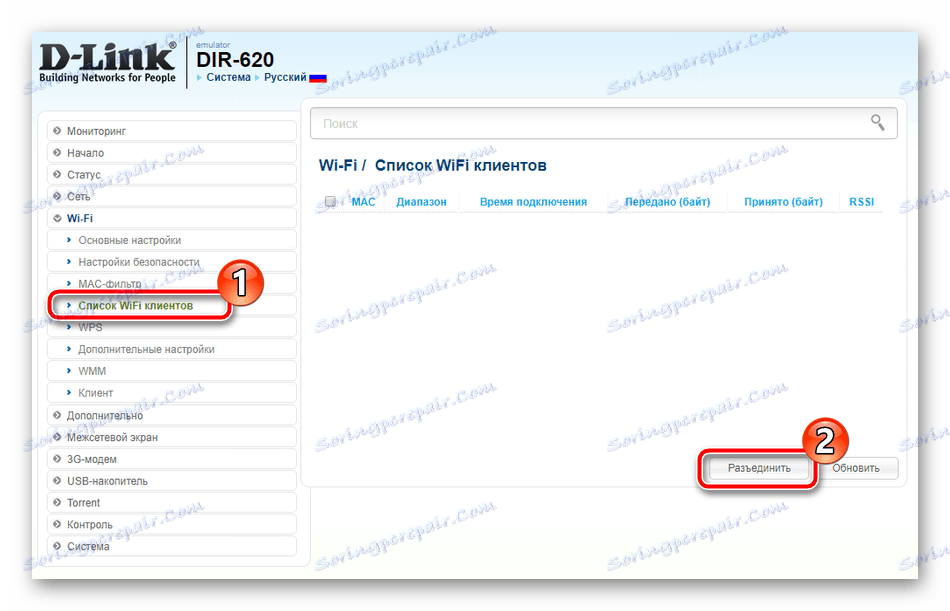Sort by Передано (байт) column
The image size is (950, 611).
pos(667,202)
